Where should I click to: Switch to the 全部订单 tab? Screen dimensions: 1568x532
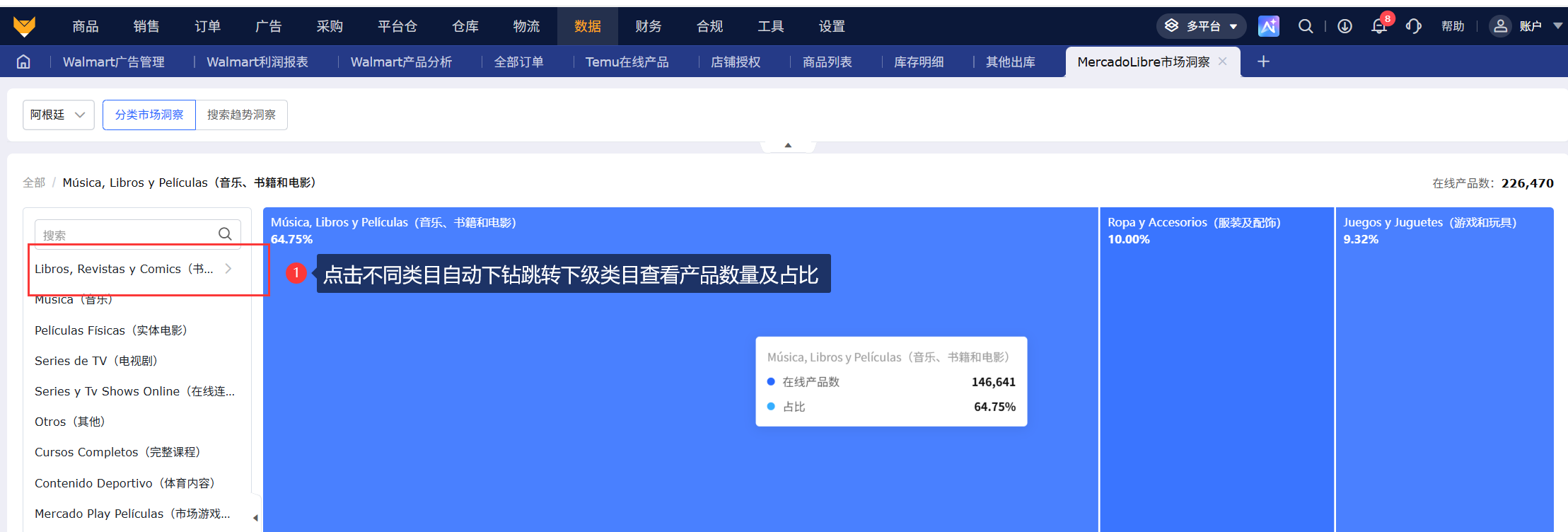click(518, 62)
